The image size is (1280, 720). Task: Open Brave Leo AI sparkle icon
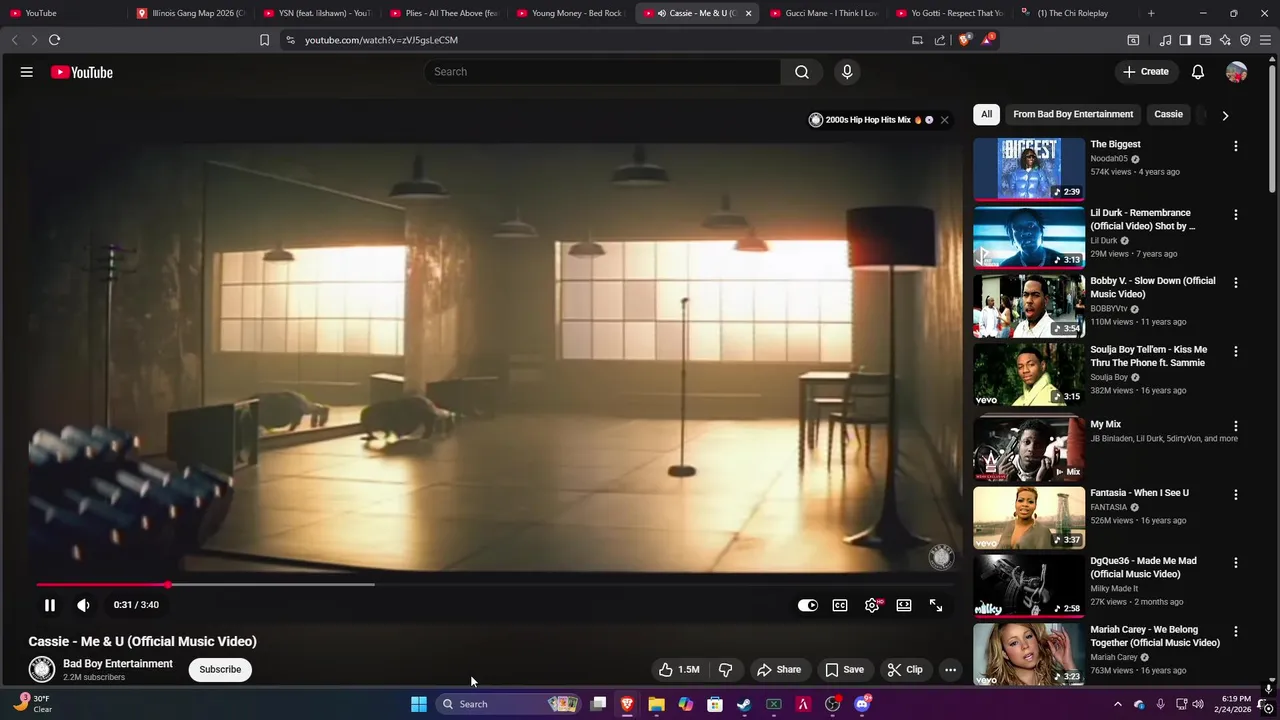click(1225, 40)
